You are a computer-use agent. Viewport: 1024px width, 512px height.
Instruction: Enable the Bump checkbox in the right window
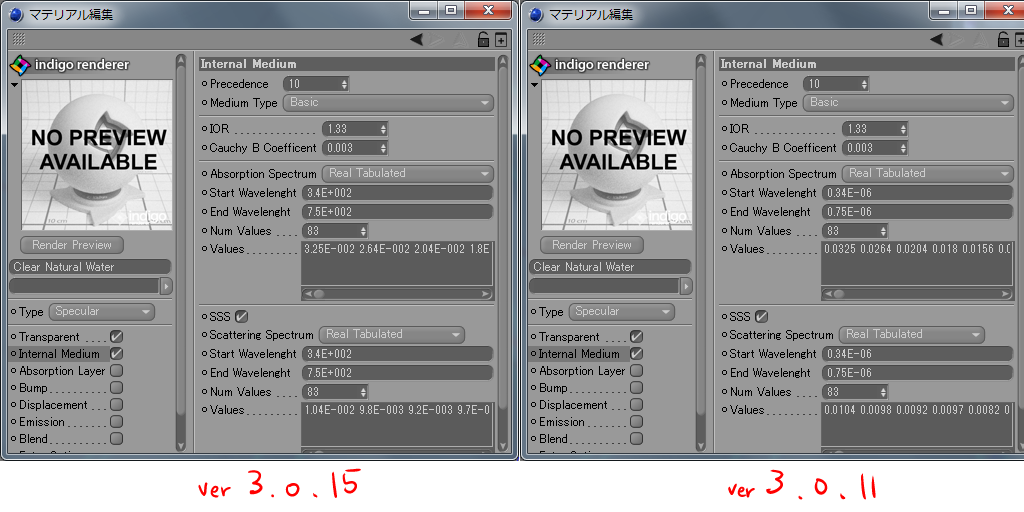tap(637, 388)
